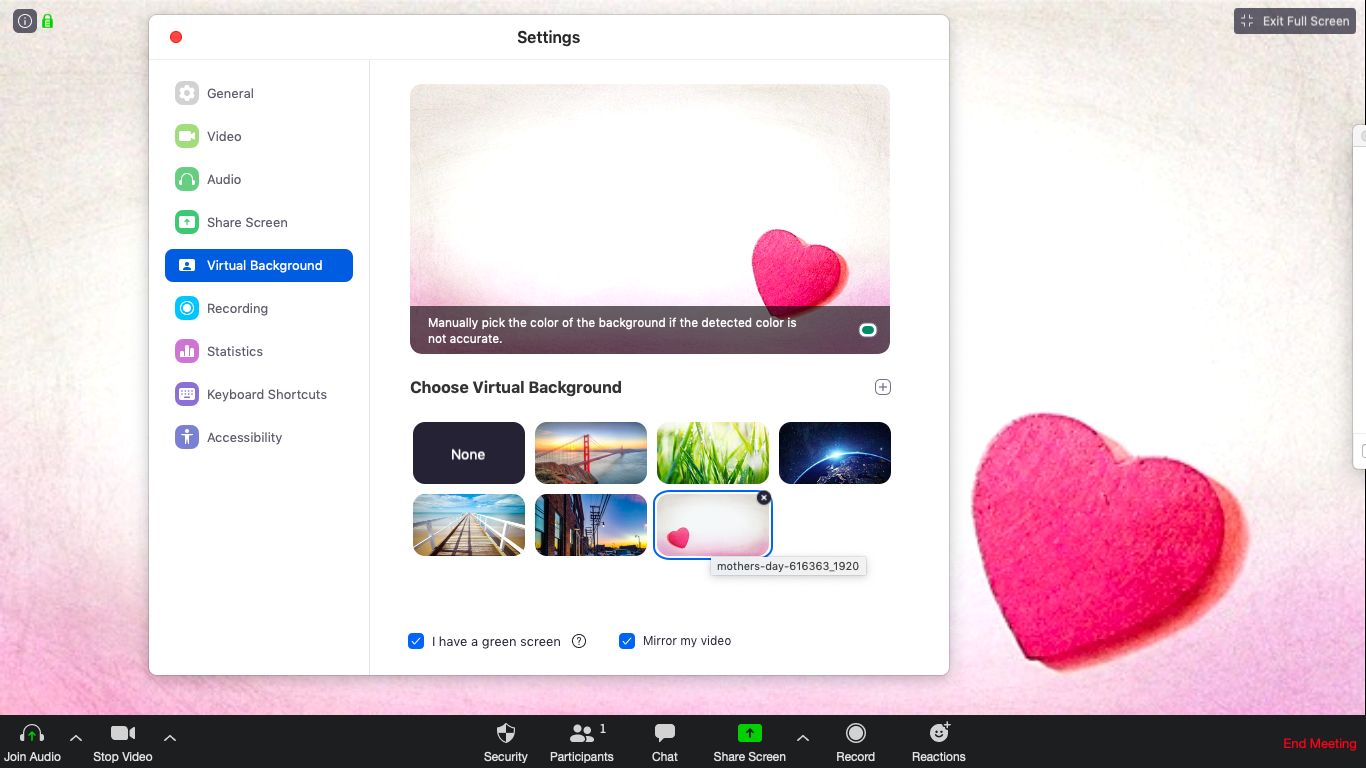Click the virtual background video preview
Image resolution: width=1366 pixels, height=768 pixels.
[650, 219]
